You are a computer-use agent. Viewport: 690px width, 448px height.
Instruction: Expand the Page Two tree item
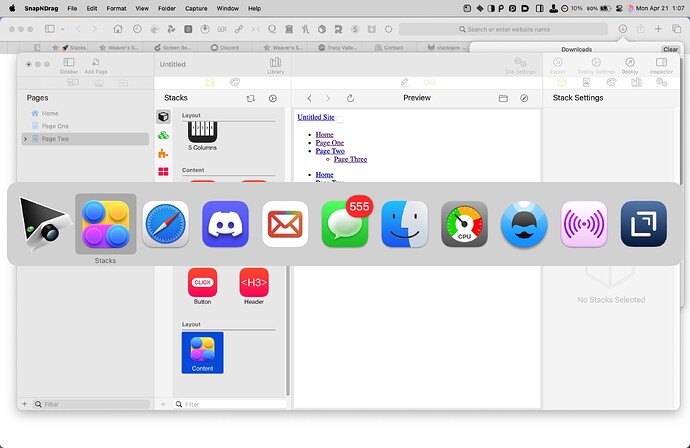[25, 139]
